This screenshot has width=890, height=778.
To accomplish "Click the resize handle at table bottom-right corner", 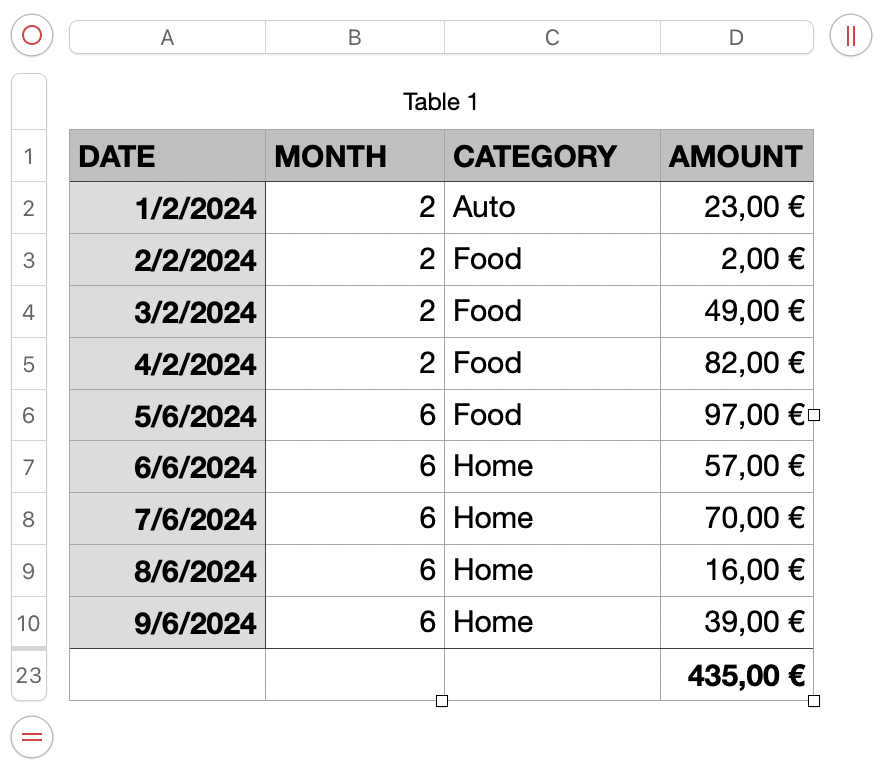I will pyautogui.click(x=814, y=701).
